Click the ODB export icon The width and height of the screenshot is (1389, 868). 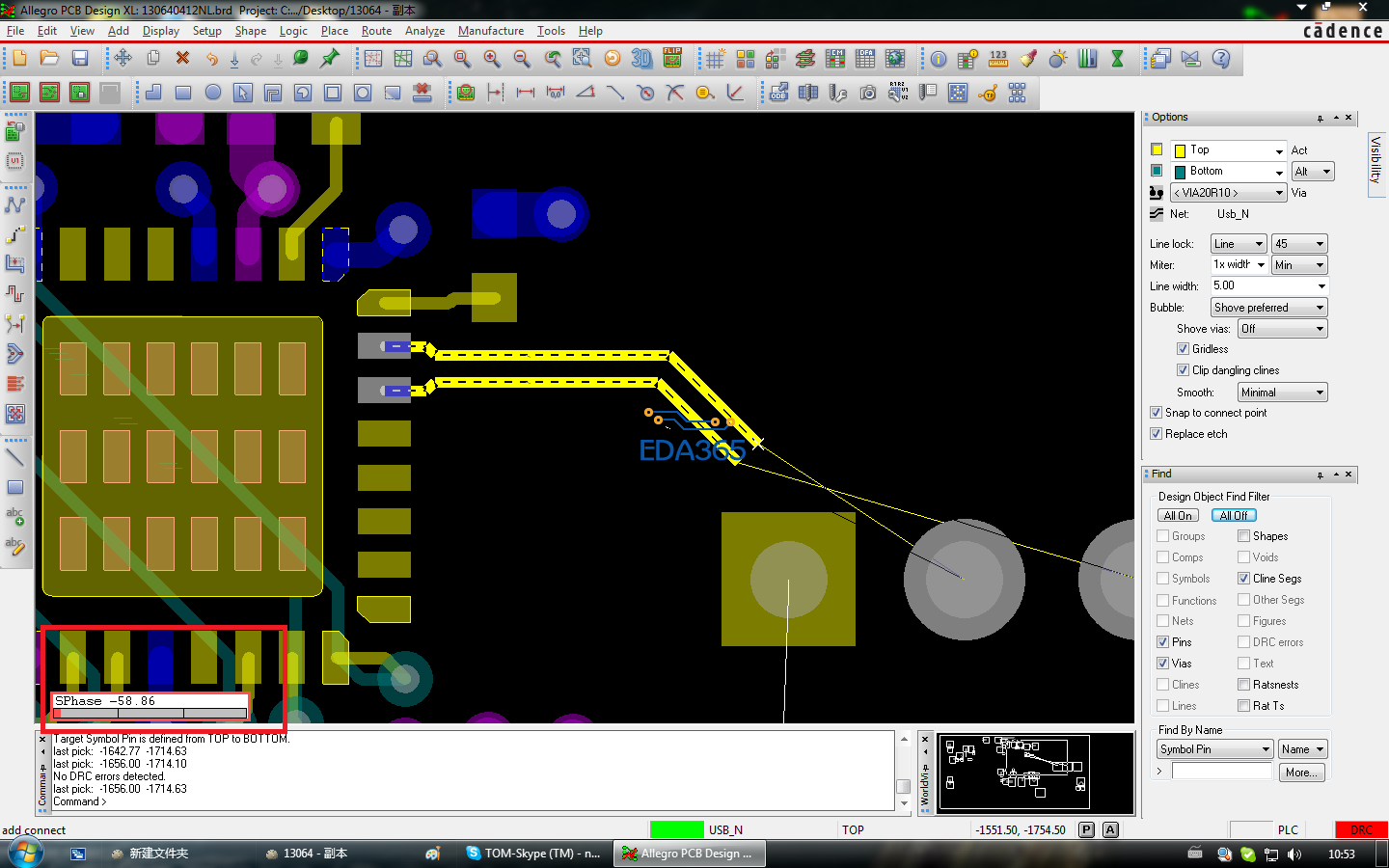[779, 93]
